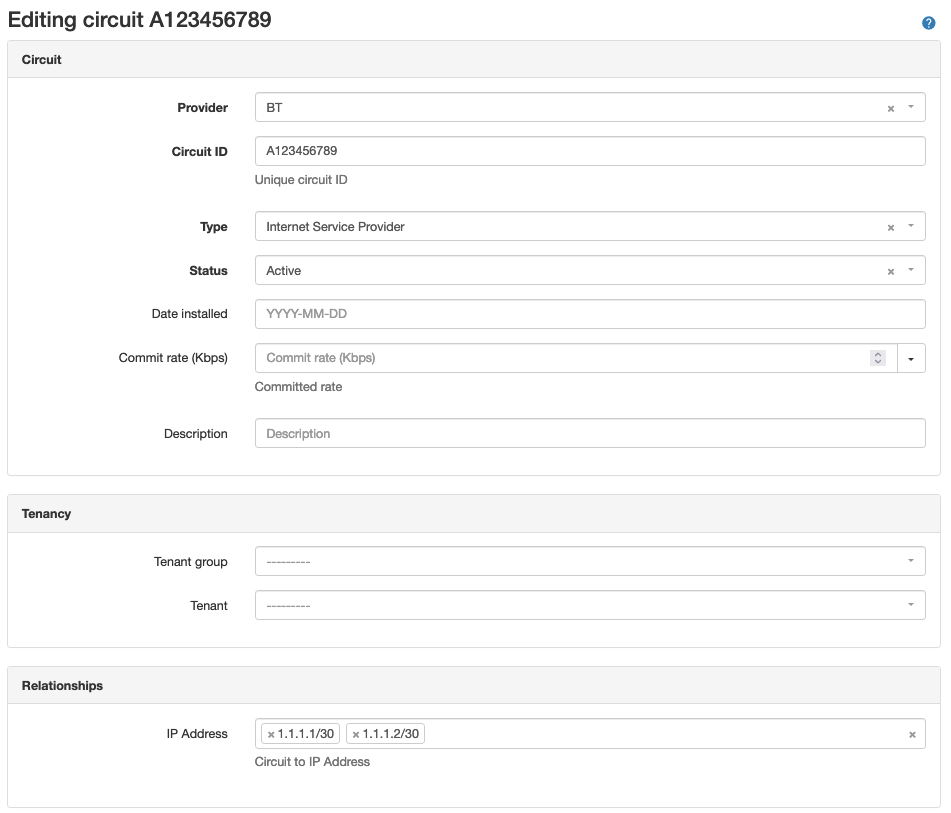Use the Commit rate number stepper

pyautogui.click(x=878, y=358)
